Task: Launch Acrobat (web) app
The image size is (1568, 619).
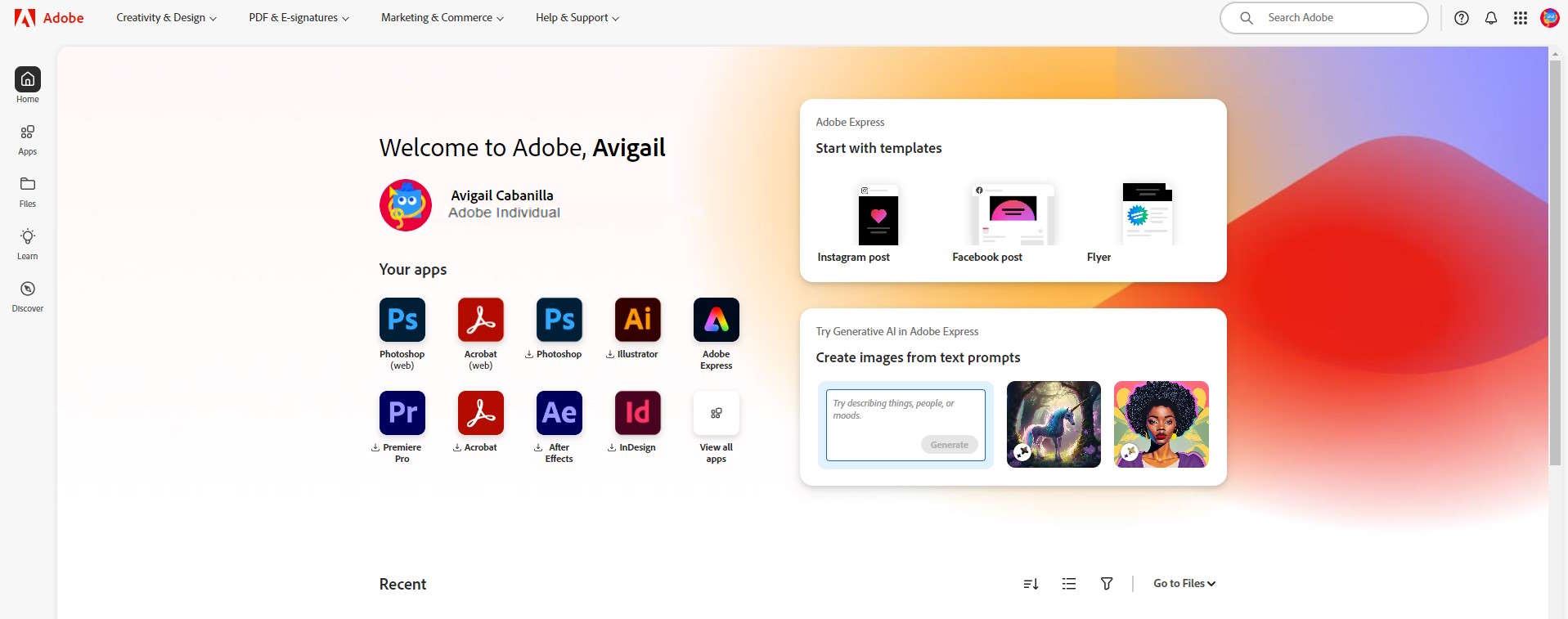Action: (x=481, y=320)
